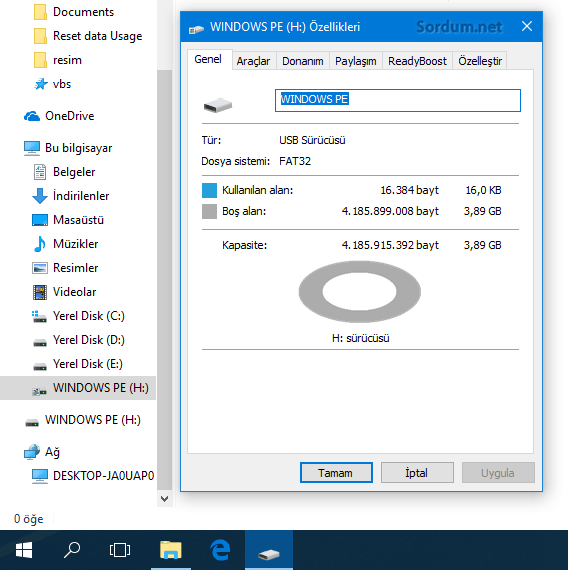Click the OneDrive cloud icon
568x570 pixels.
coord(32,116)
